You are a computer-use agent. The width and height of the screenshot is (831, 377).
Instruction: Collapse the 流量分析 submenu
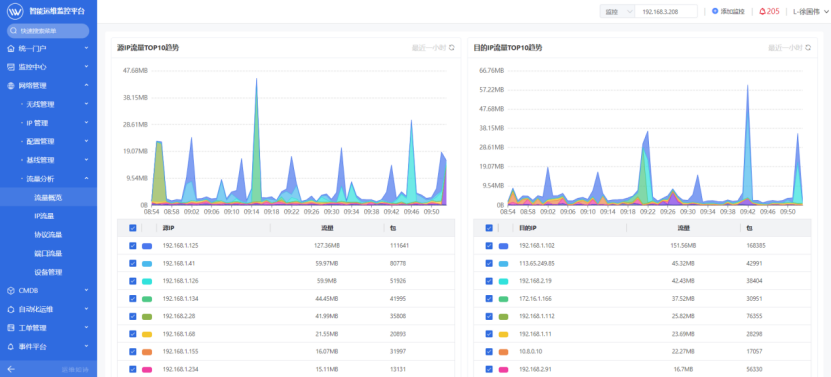point(48,179)
